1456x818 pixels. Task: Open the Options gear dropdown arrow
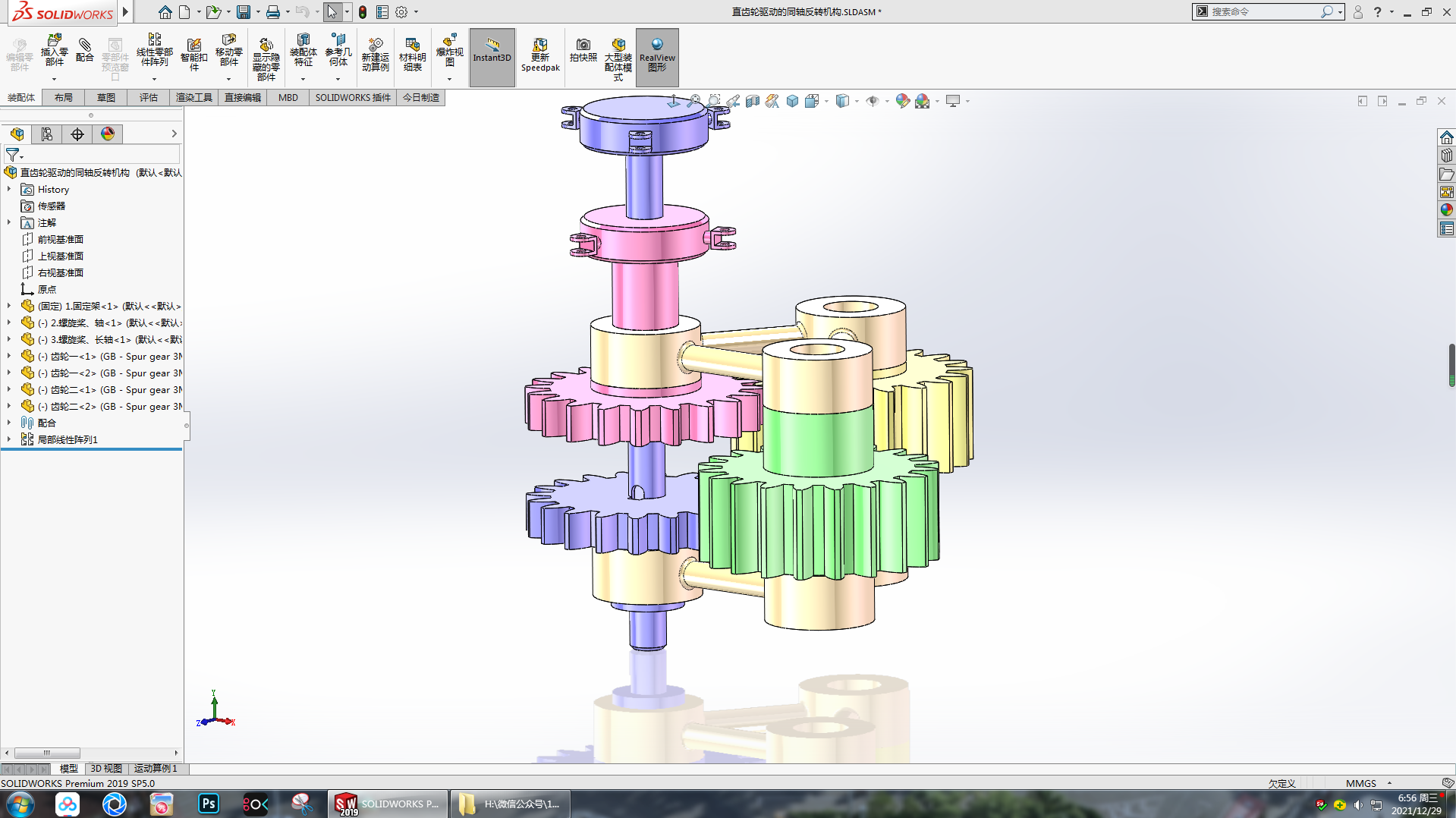pos(416,12)
